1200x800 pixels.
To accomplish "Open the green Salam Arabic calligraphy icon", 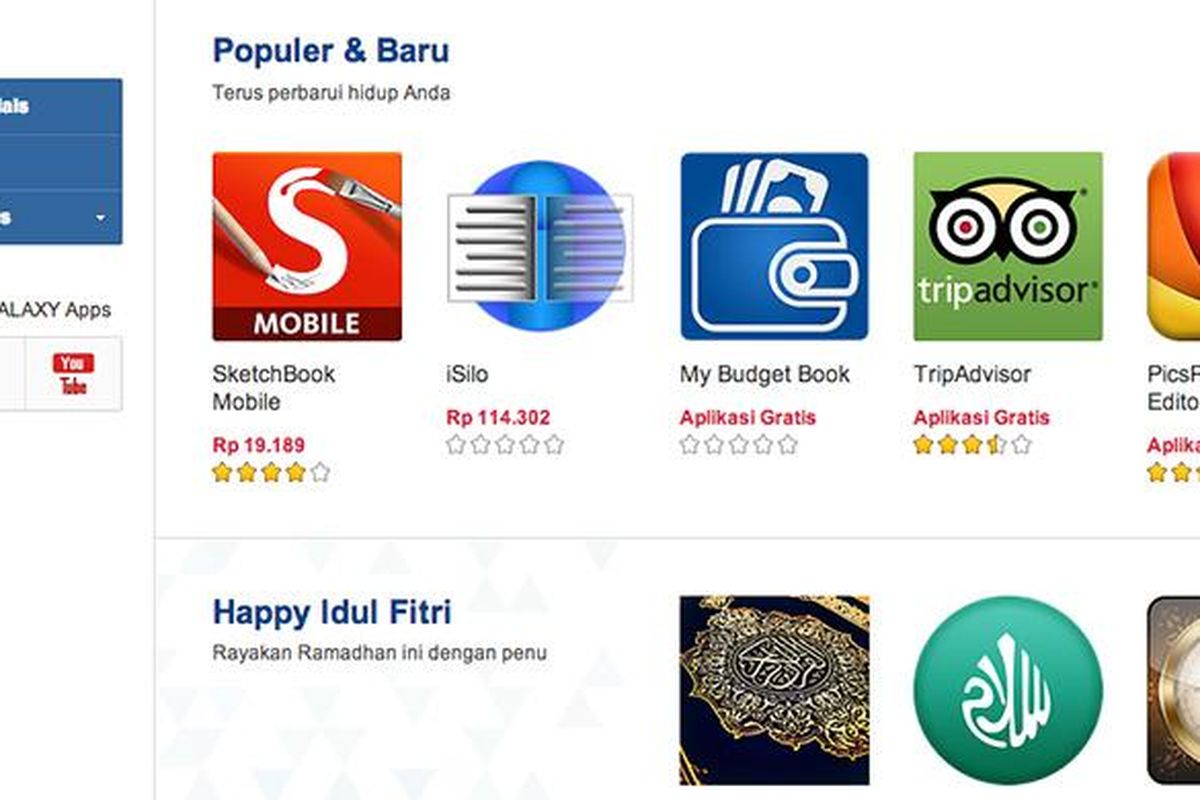I will point(1008,691).
